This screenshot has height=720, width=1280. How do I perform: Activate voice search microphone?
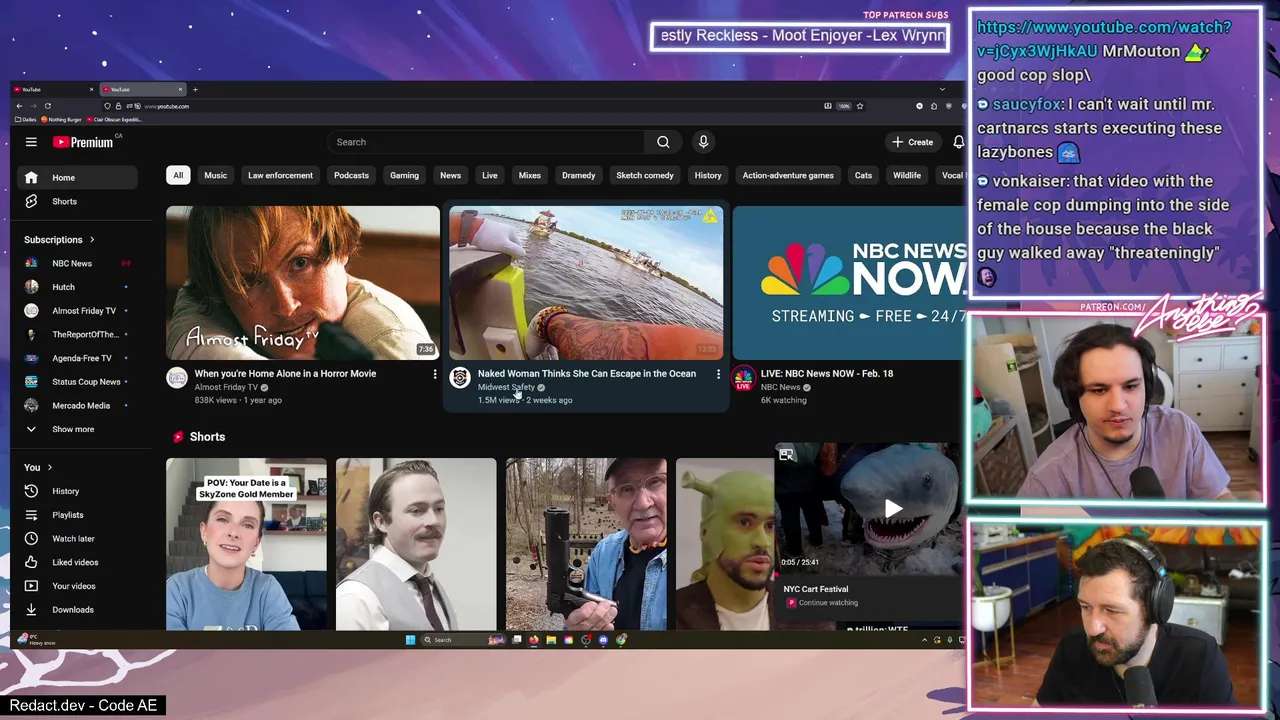(x=703, y=142)
